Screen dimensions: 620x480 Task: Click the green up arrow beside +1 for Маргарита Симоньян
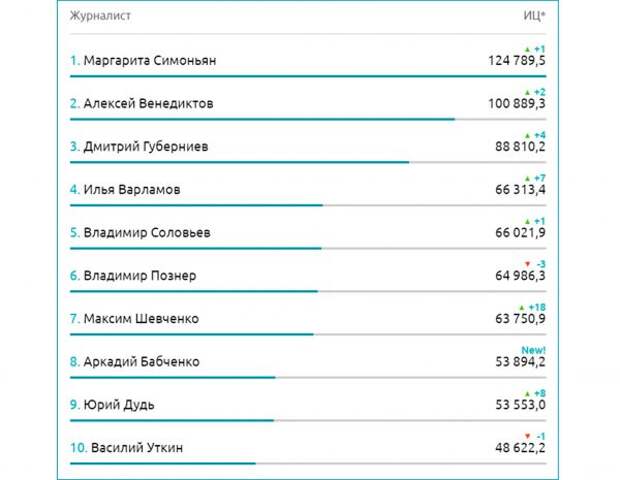(x=527, y=49)
